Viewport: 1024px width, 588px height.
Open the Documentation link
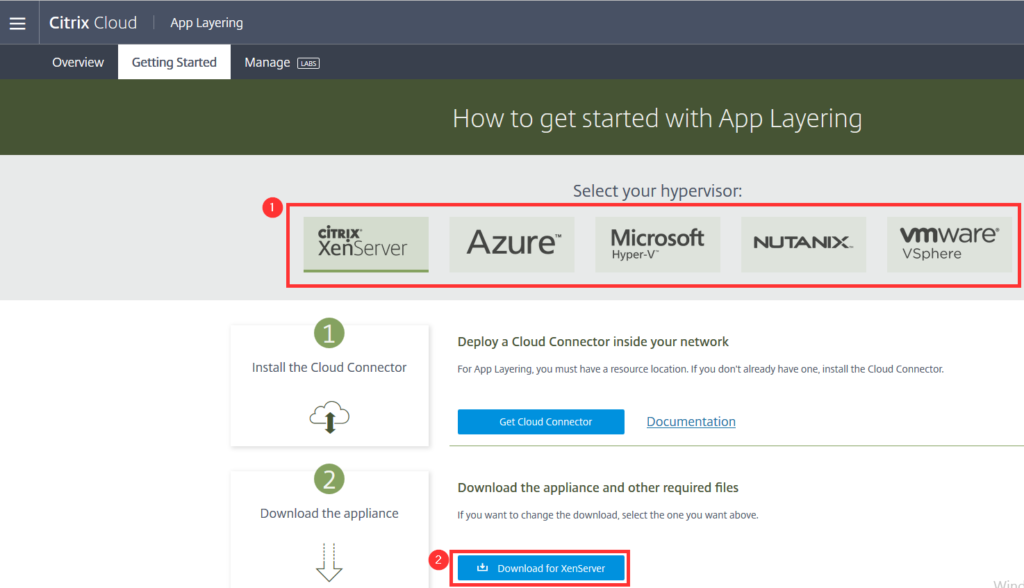click(x=691, y=421)
